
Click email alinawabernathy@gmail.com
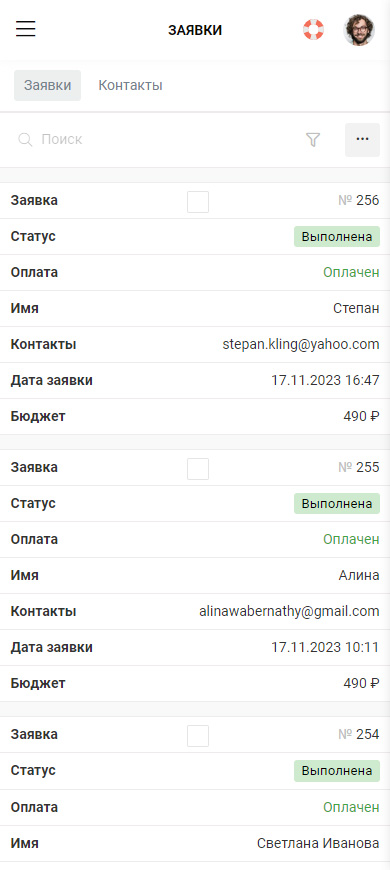pyautogui.click(x=290, y=611)
